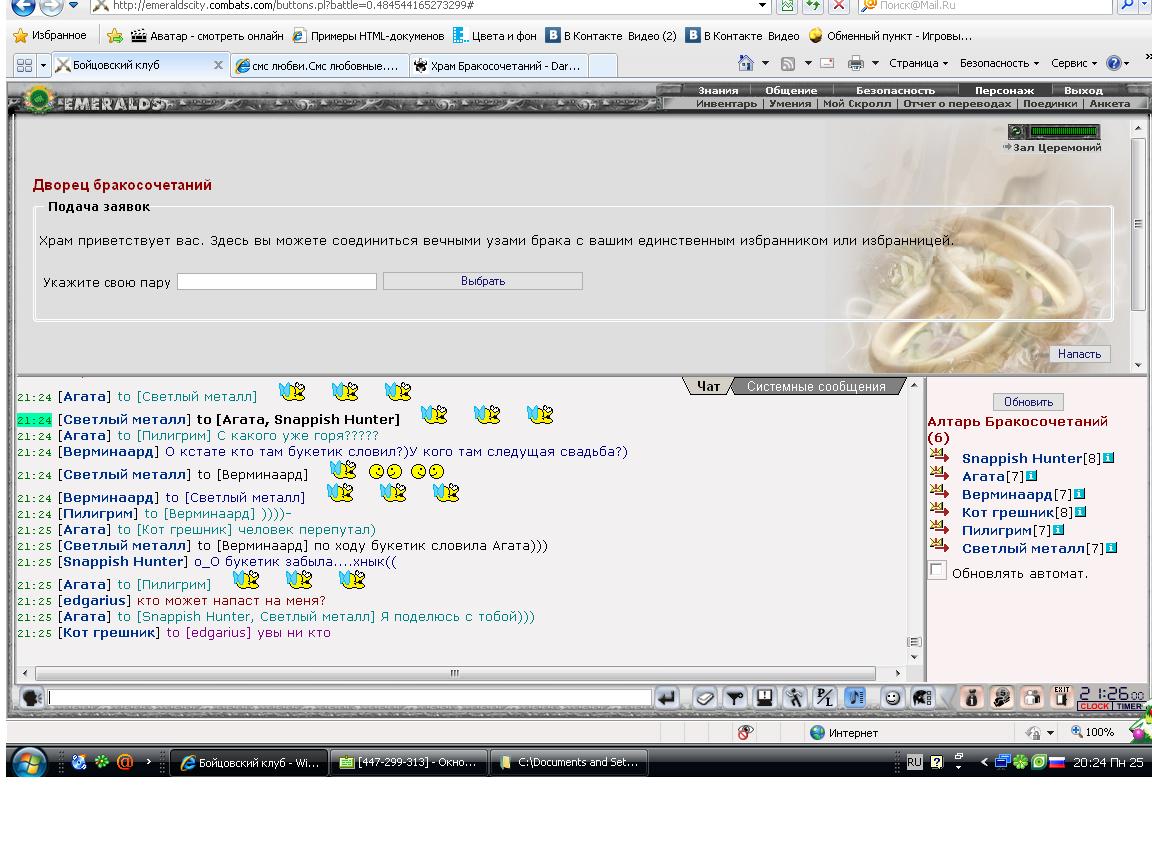Image resolution: width=1152 pixels, height=864 pixels.
Task: Open the Анкета link
Action: (x=1109, y=104)
